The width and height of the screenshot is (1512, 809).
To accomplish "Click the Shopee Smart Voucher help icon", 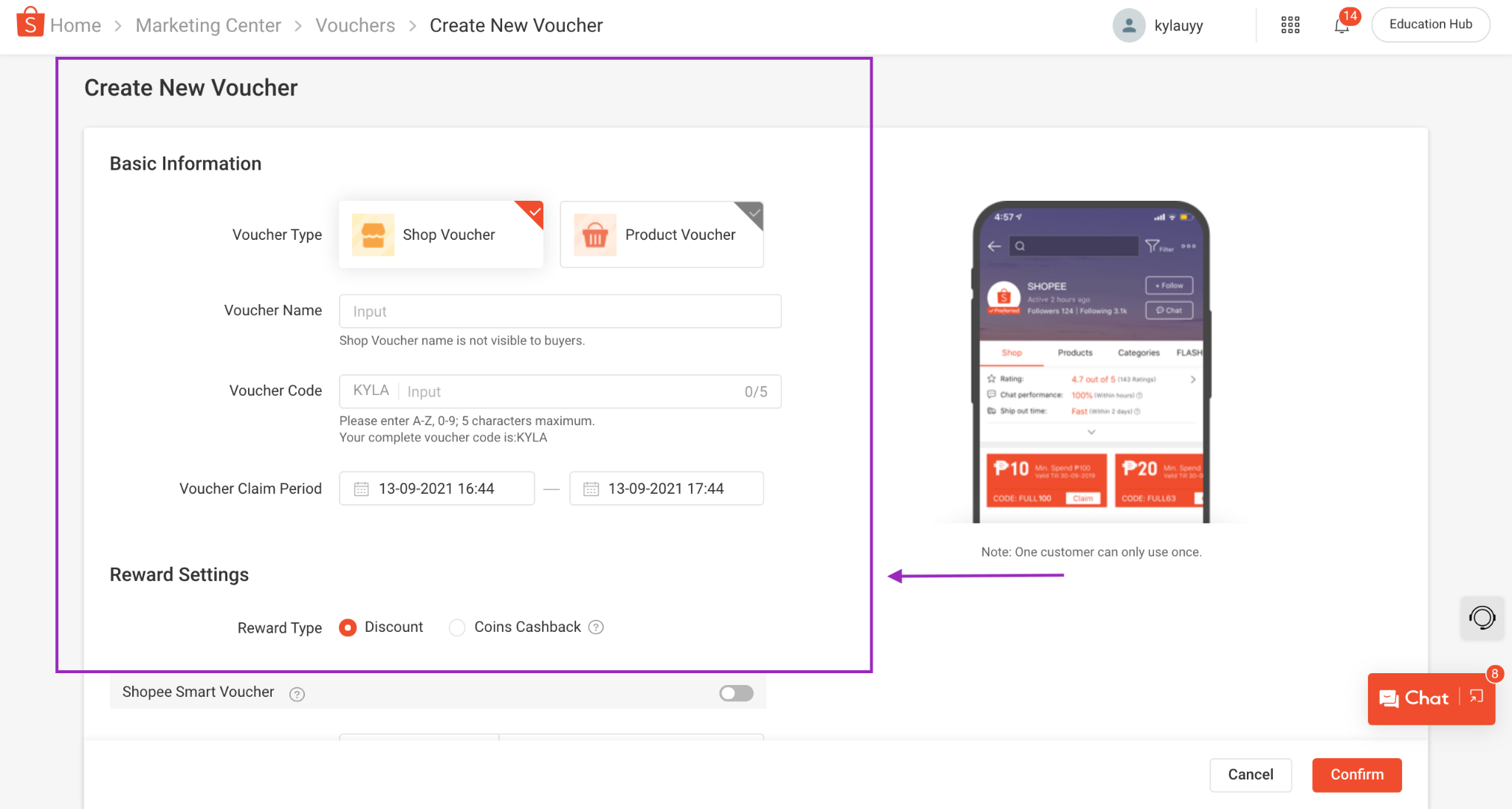I will (x=297, y=694).
